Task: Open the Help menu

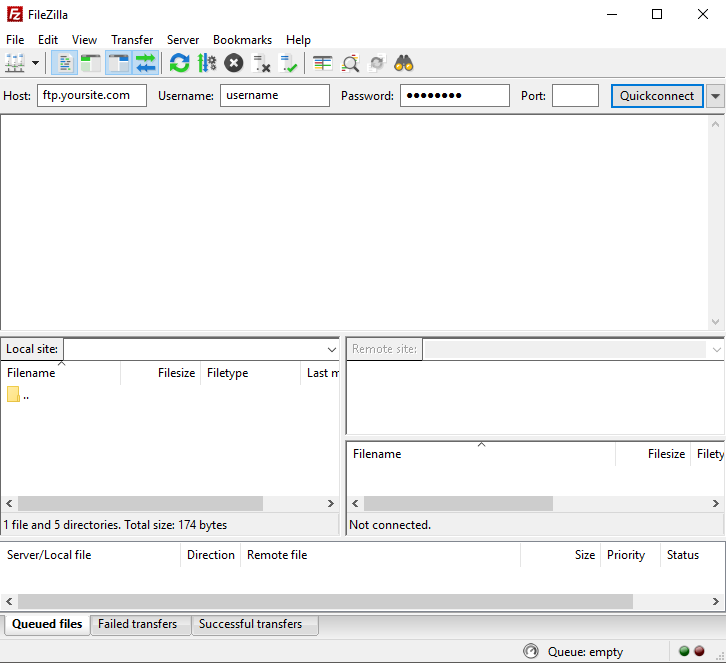Action: [298, 40]
